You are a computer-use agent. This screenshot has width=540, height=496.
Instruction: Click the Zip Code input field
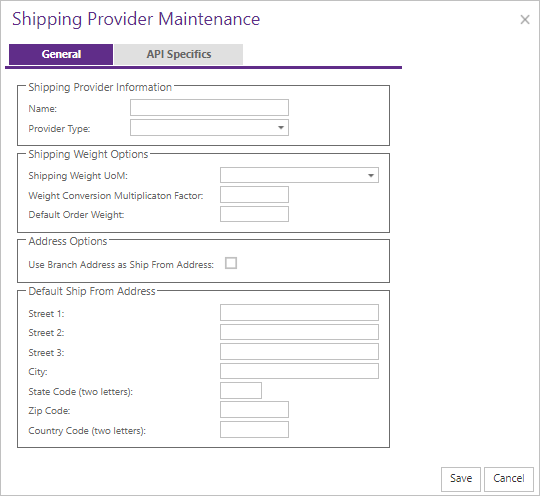255,410
